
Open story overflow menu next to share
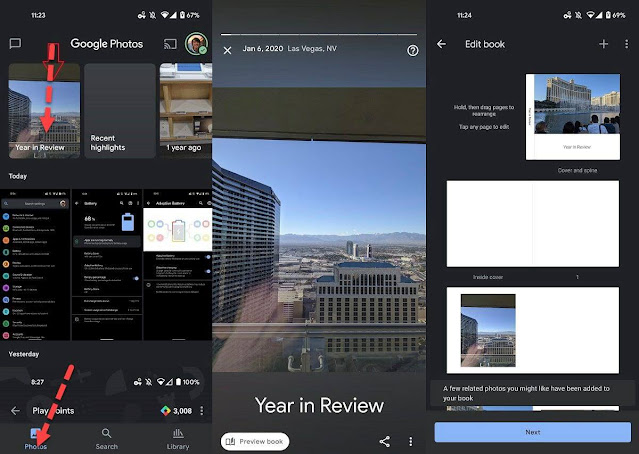(410, 441)
